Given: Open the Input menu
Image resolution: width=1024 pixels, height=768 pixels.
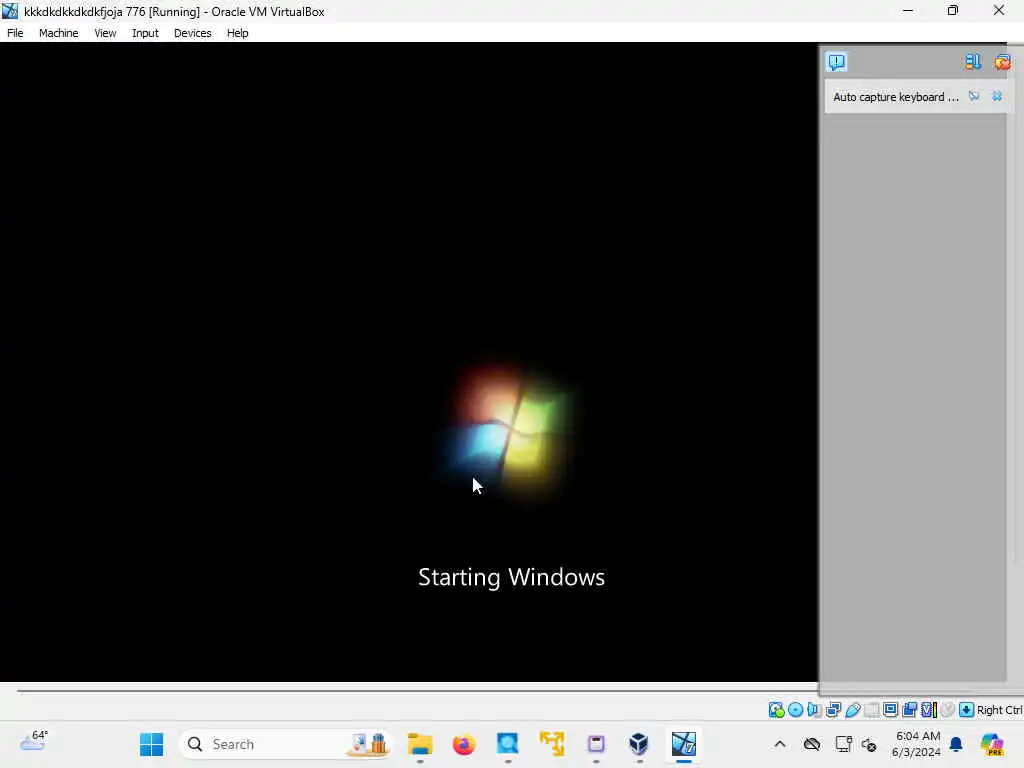Looking at the screenshot, I should coord(145,33).
